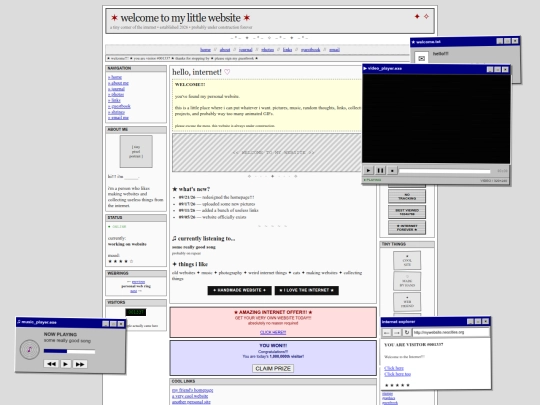Click the green visitor counter display
The width and height of the screenshot is (540, 405).
click(x=136, y=312)
